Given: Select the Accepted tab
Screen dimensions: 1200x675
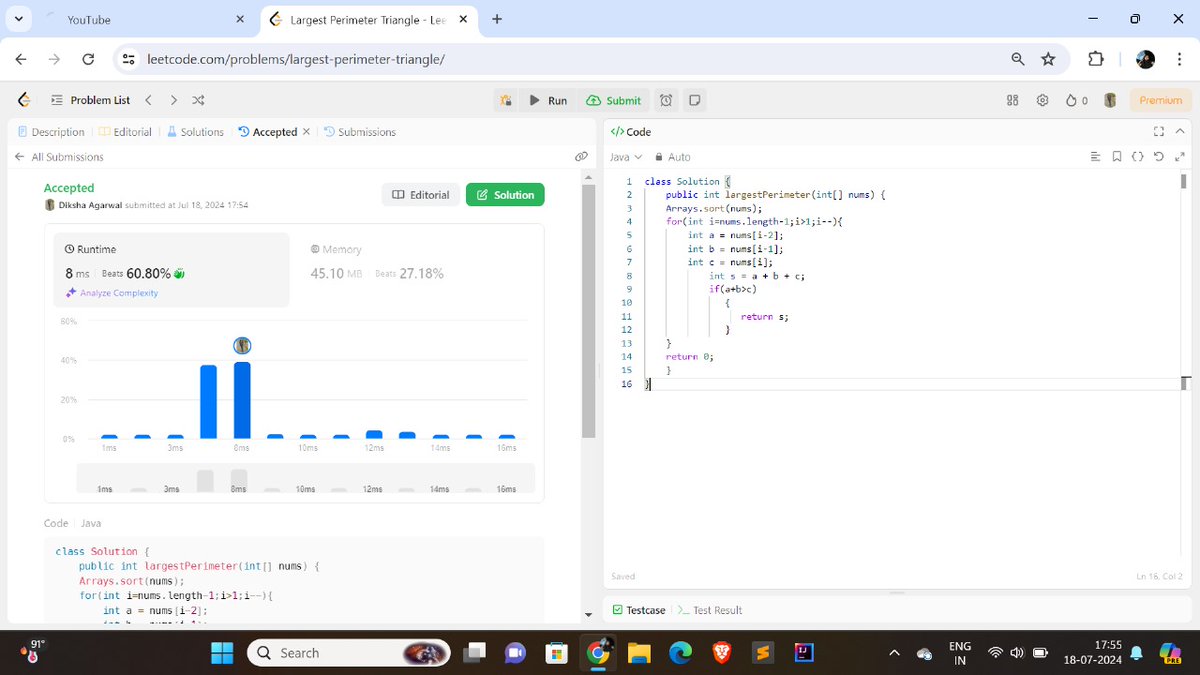Looking at the screenshot, I should (x=268, y=132).
